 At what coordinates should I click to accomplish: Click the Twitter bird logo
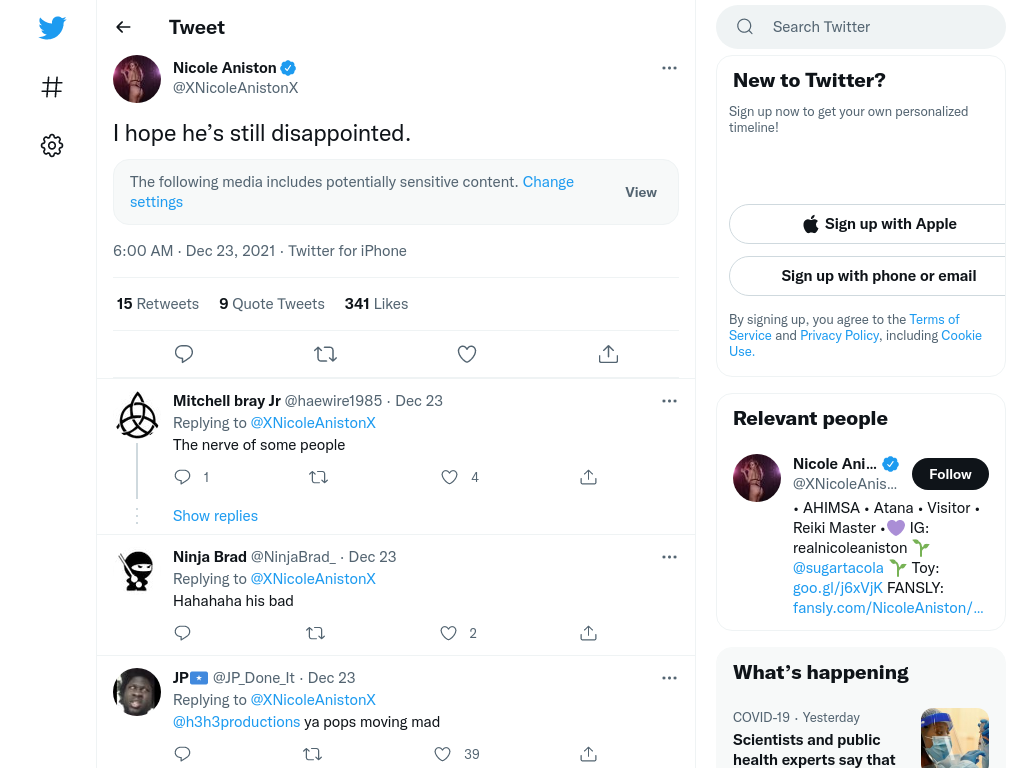click(52, 27)
